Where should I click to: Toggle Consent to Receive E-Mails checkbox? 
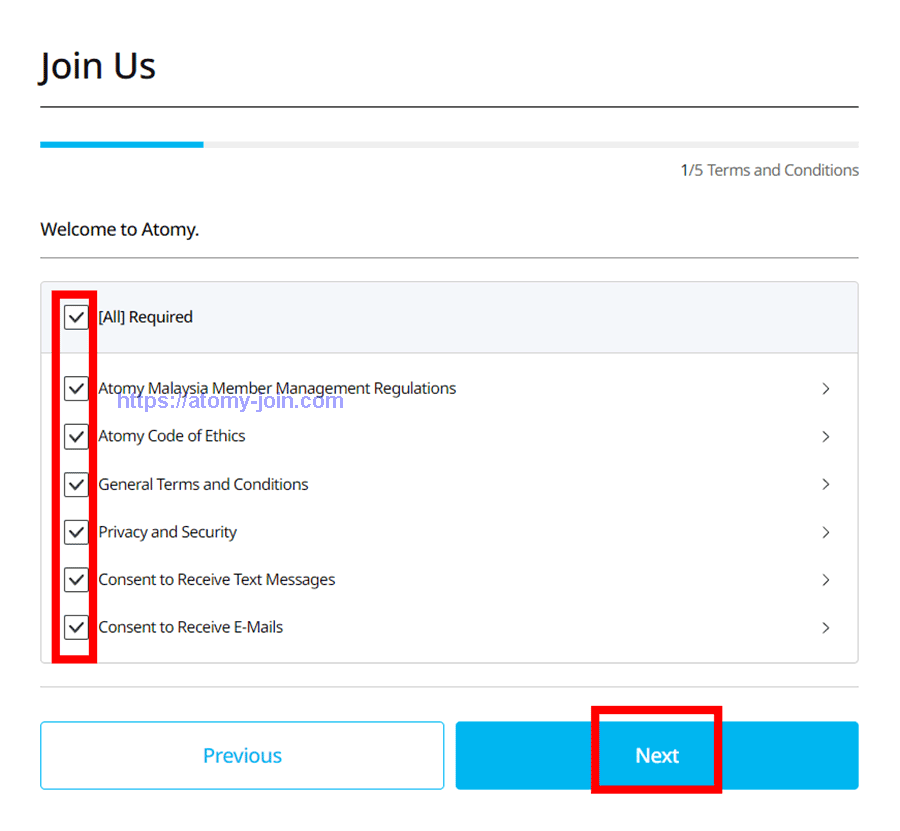pyautogui.click(x=76, y=627)
